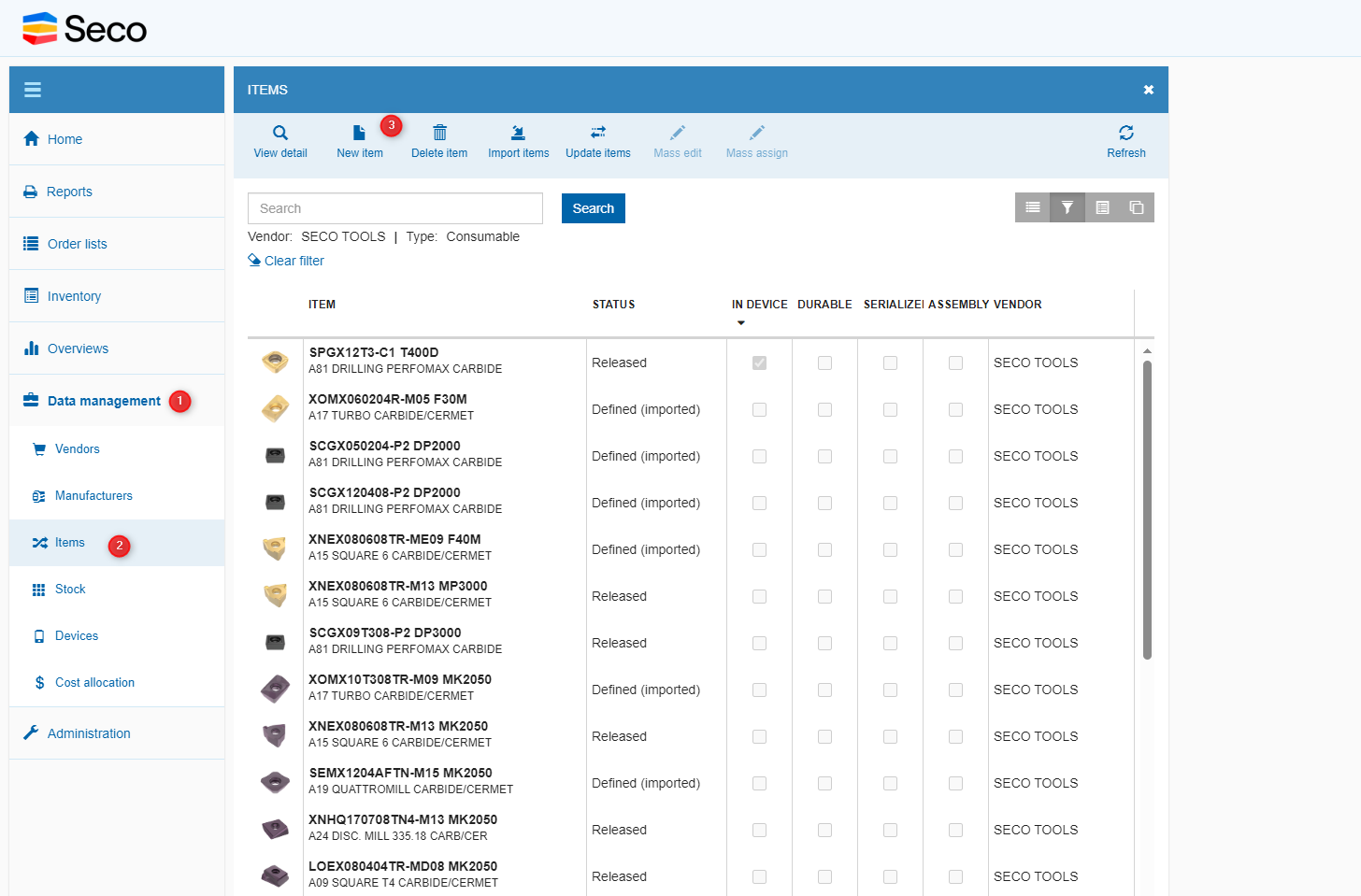Toggle Serialized checkbox for XNEX080608TR-M13 MP3000

pos(890,596)
